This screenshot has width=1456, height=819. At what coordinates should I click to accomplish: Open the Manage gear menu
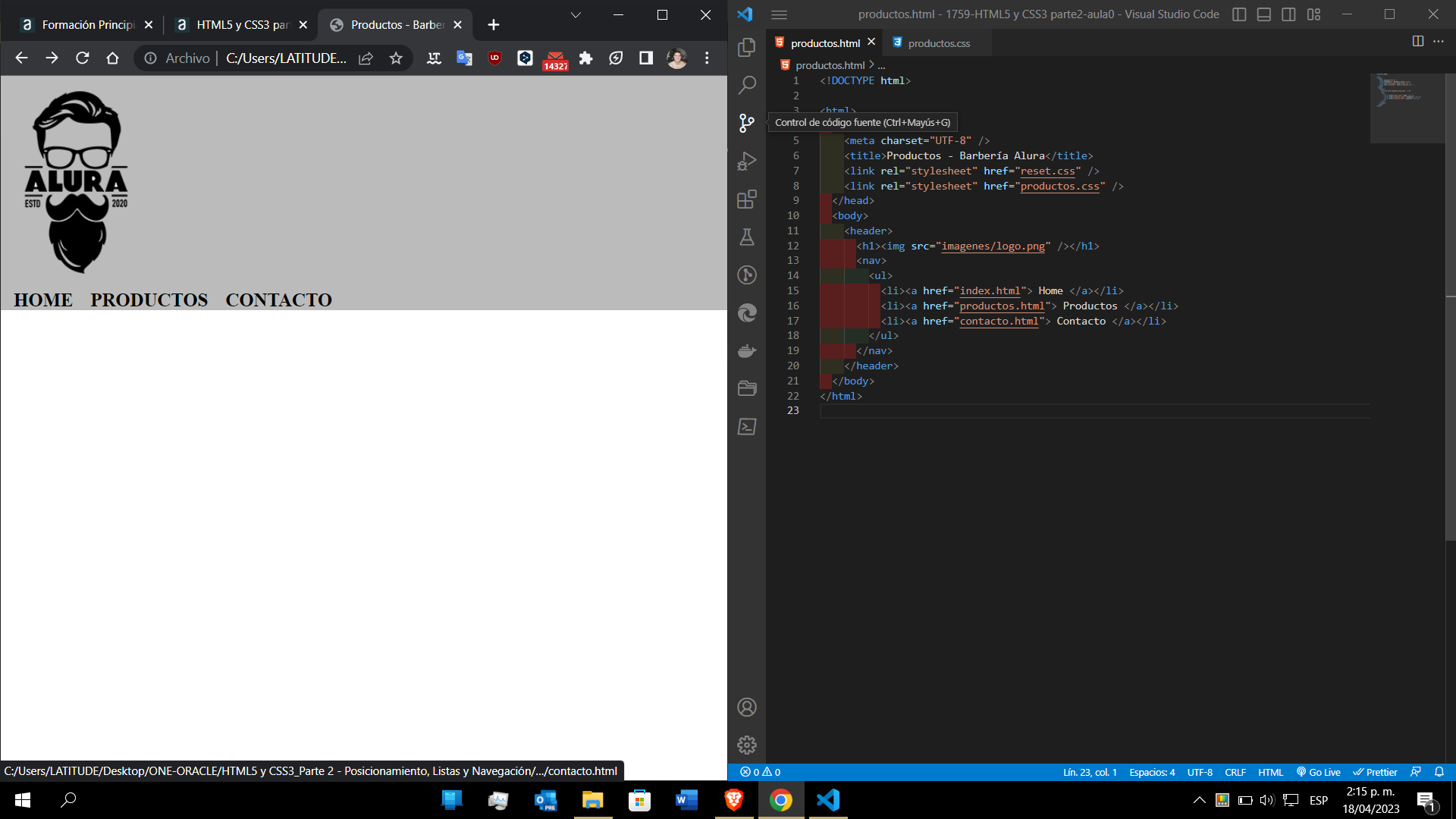tap(747, 745)
